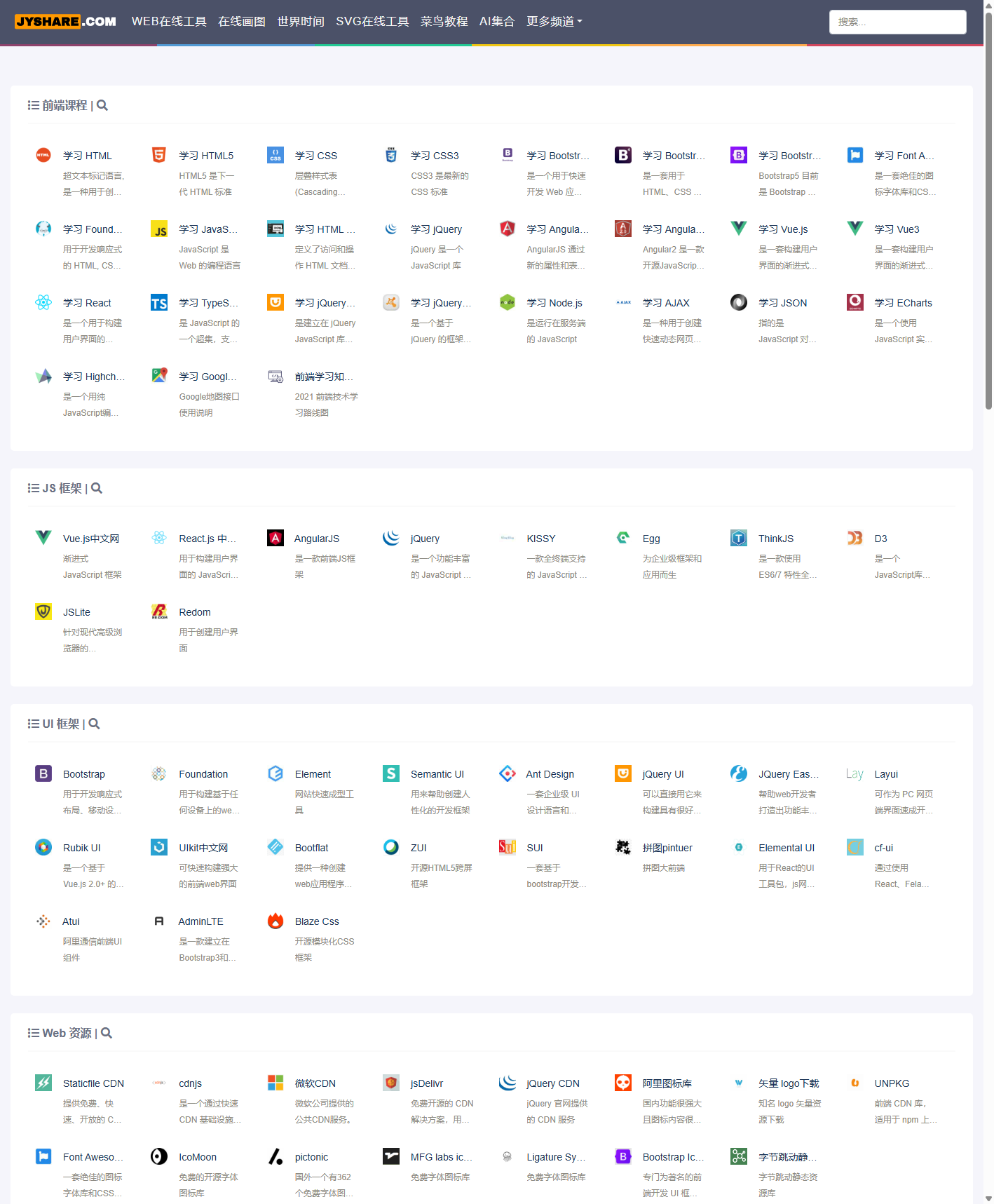
Task: Open the Vue.js中文网 link
Action: 91,539
